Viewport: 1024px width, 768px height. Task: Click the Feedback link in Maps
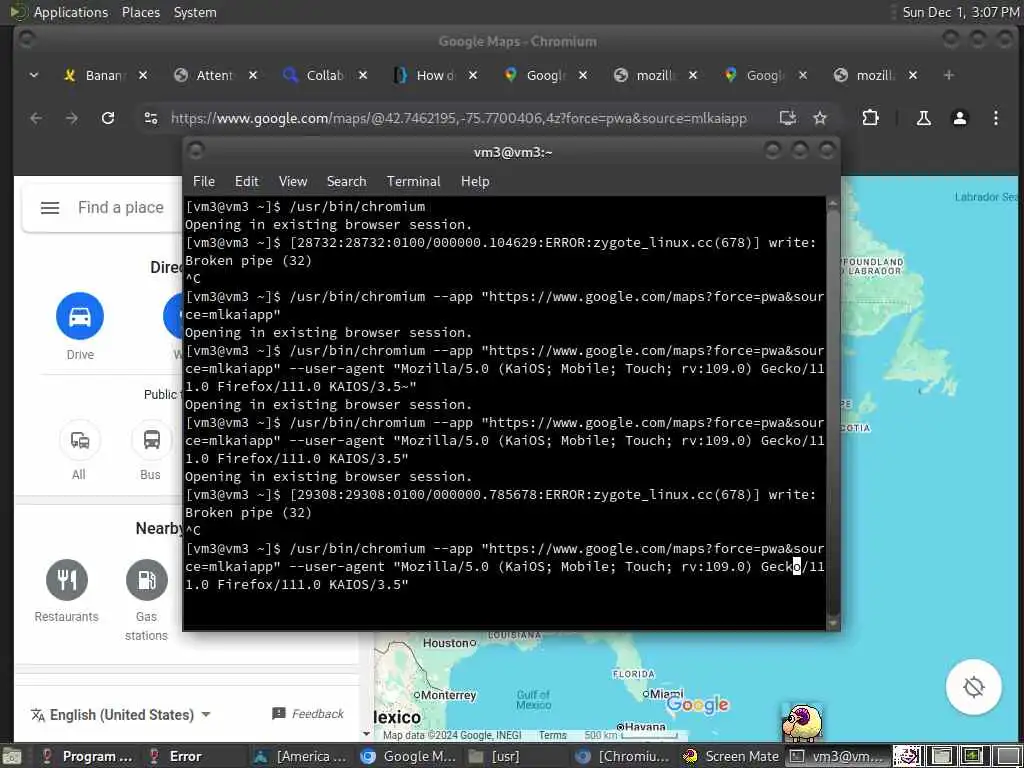click(x=308, y=714)
